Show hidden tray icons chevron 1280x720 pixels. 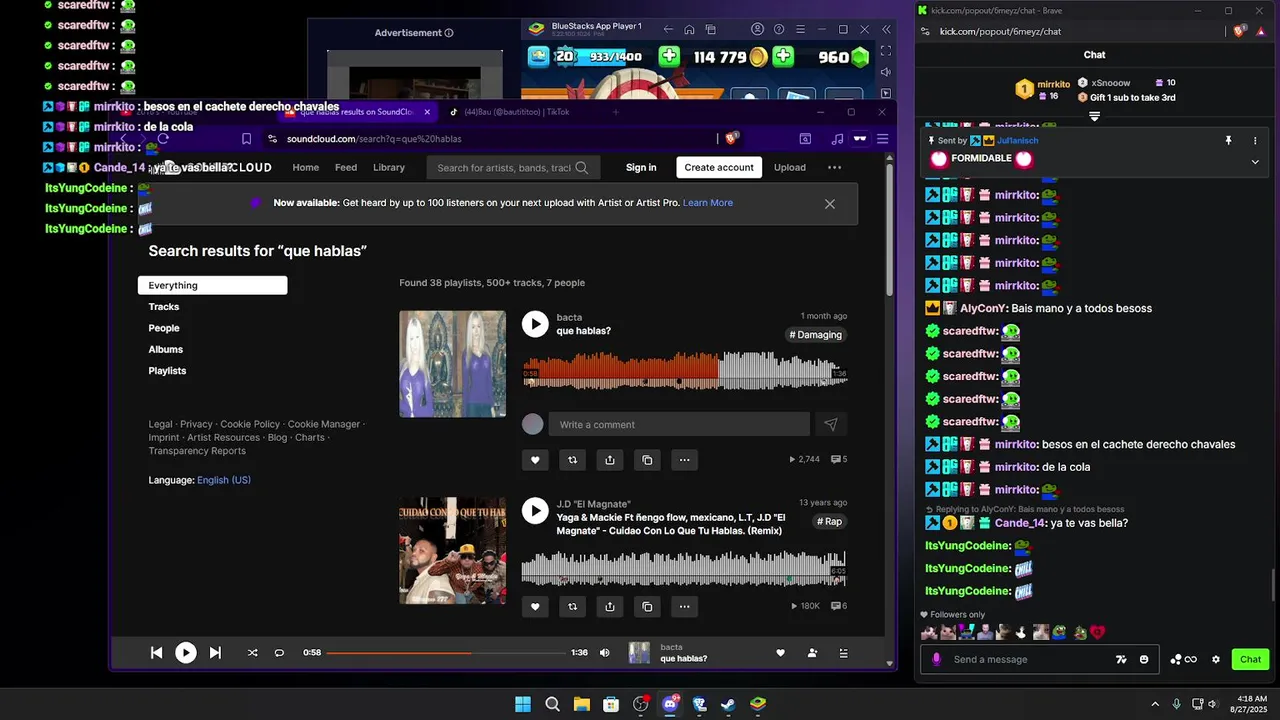[x=1155, y=704]
